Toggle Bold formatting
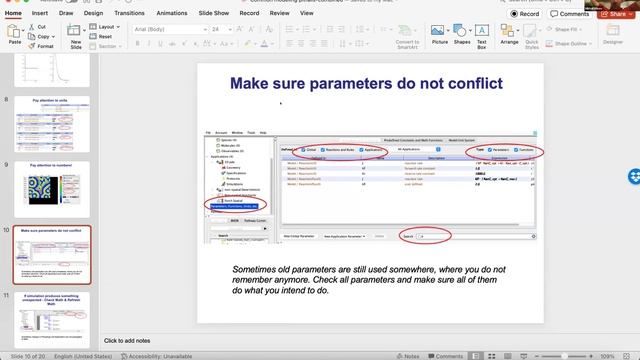 pyautogui.click(x=138, y=43)
